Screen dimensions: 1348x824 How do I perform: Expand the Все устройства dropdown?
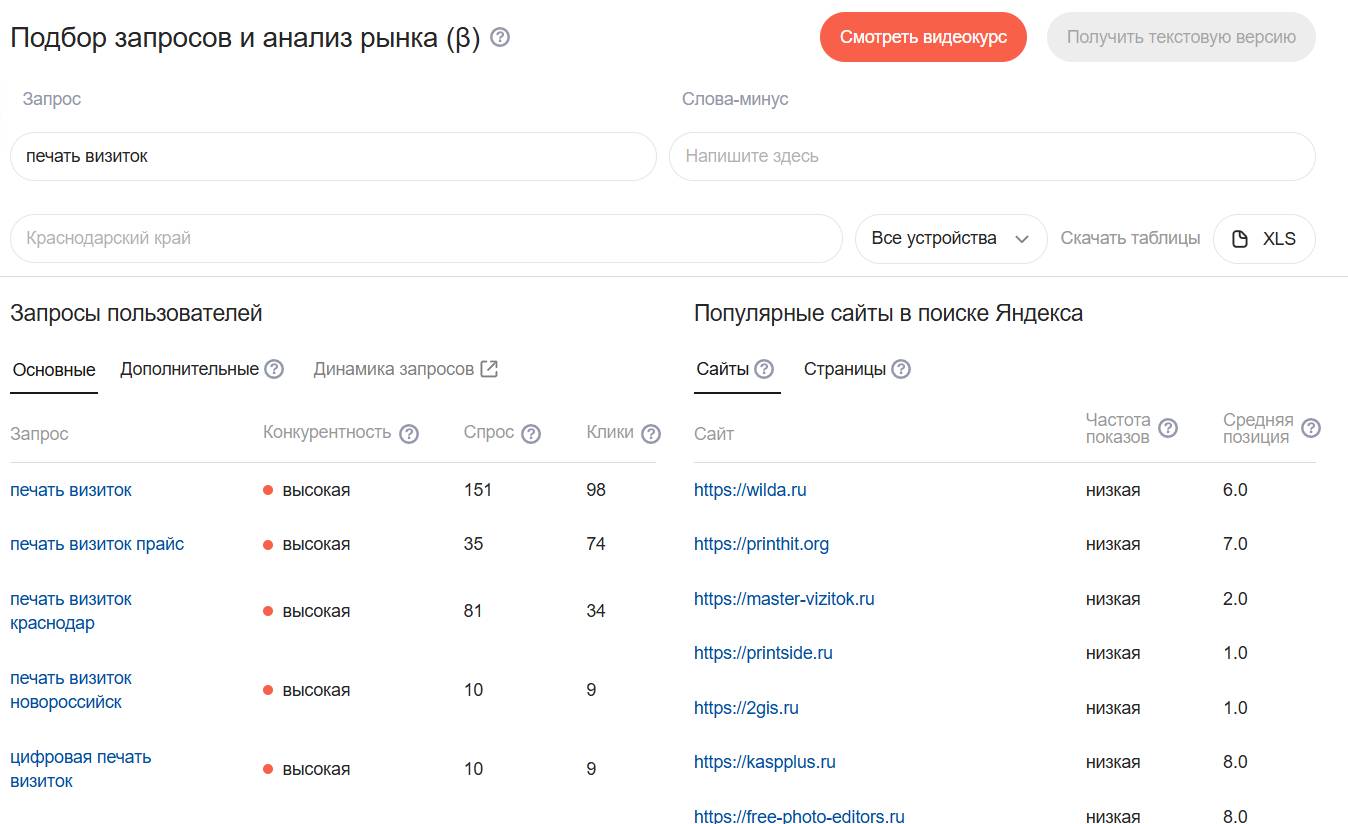(950, 239)
